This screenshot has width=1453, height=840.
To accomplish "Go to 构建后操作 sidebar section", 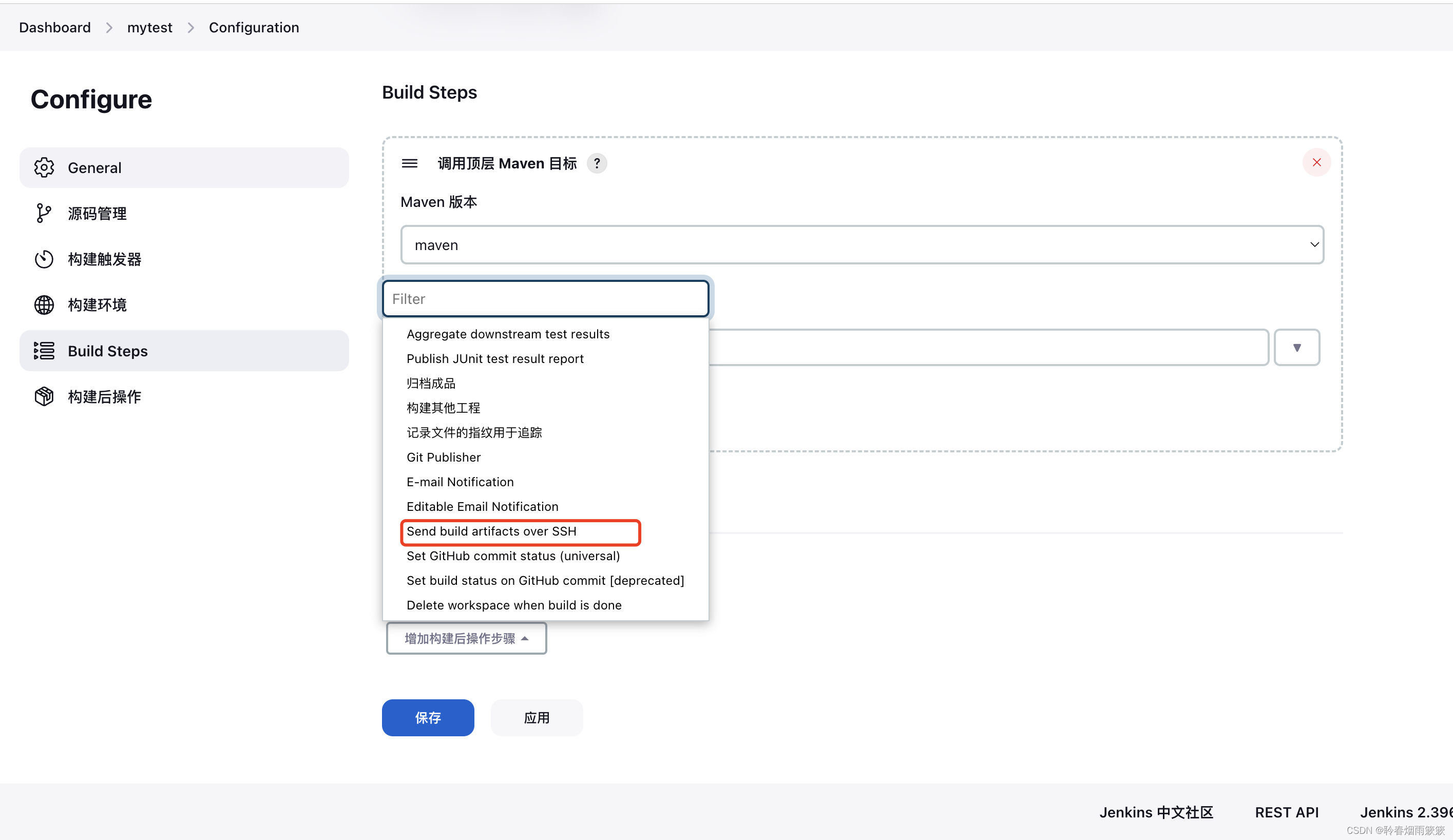I will point(184,397).
